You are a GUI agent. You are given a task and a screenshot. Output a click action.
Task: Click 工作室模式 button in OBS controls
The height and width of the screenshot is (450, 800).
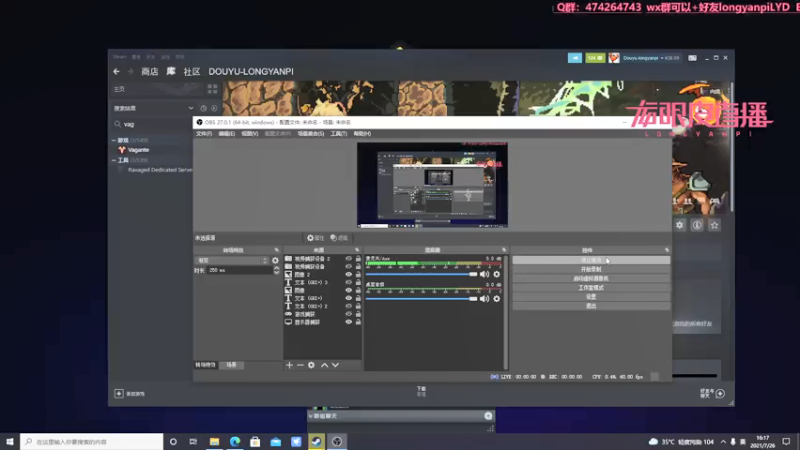coord(591,288)
